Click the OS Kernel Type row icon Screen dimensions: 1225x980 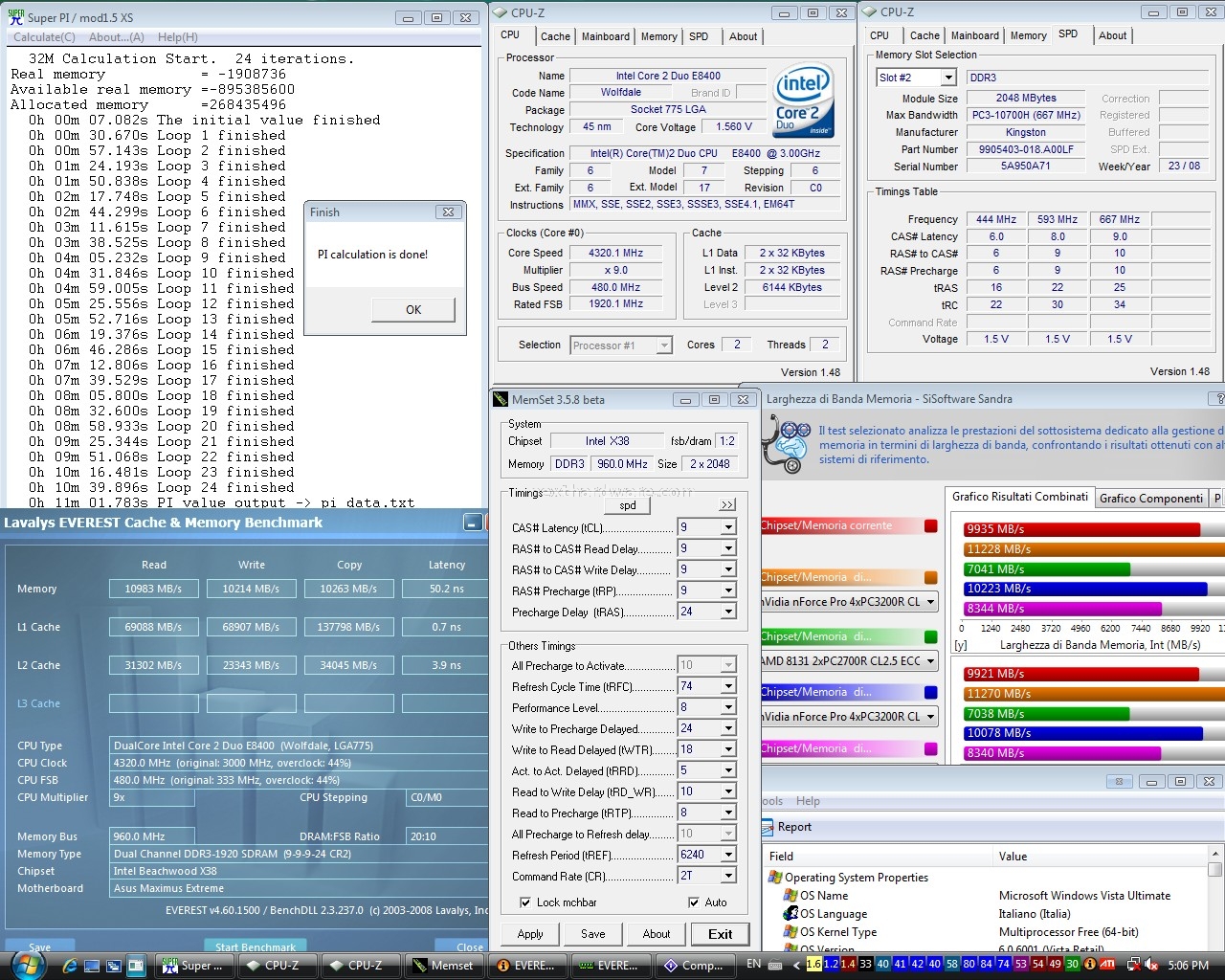pos(791,932)
